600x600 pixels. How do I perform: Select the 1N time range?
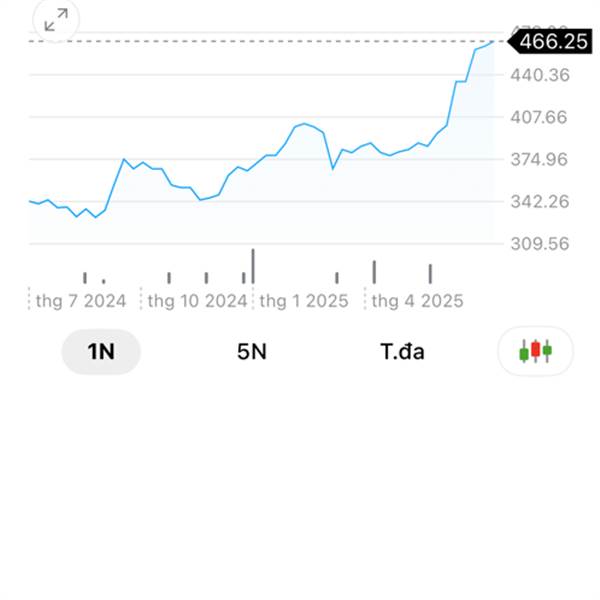pyautogui.click(x=101, y=352)
